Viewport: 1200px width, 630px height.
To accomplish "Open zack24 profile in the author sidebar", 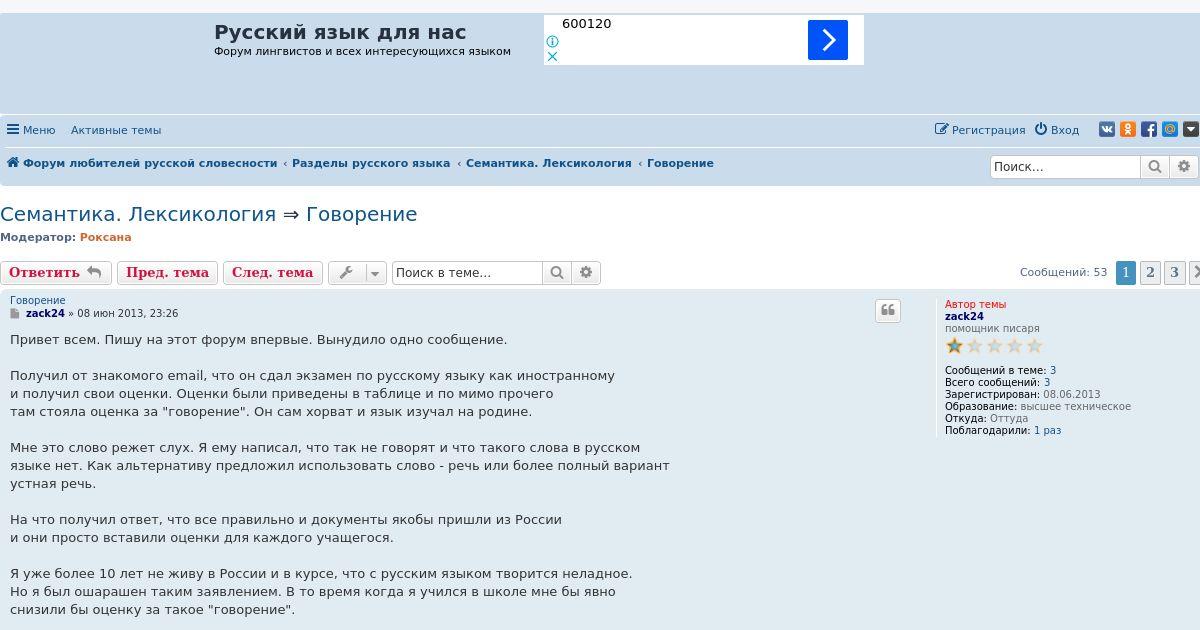I will coord(964,316).
